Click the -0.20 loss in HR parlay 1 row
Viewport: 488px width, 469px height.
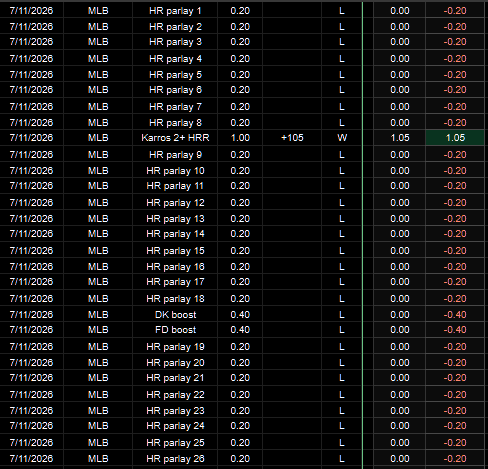(x=455, y=11)
